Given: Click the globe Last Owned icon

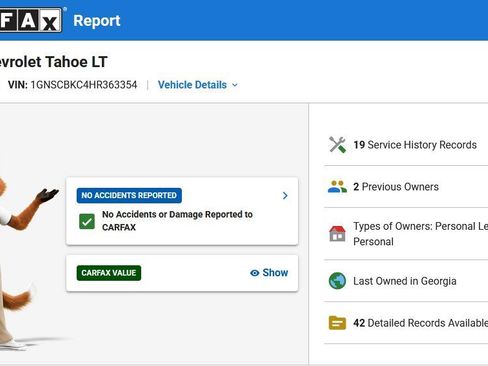Looking at the screenshot, I should point(337,281).
